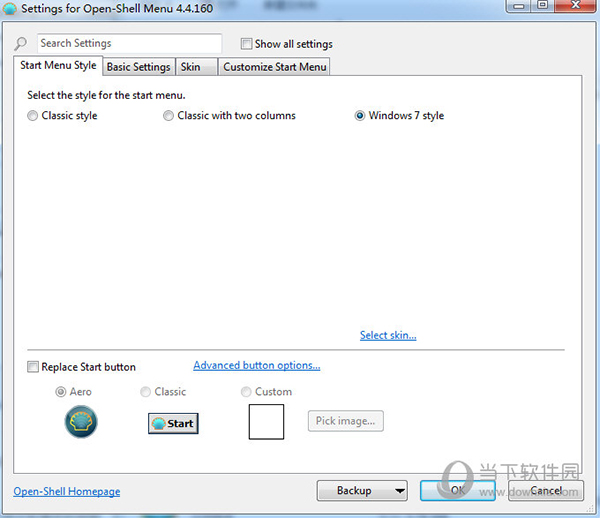Open the Backup dropdown arrow

click(399, 491)
